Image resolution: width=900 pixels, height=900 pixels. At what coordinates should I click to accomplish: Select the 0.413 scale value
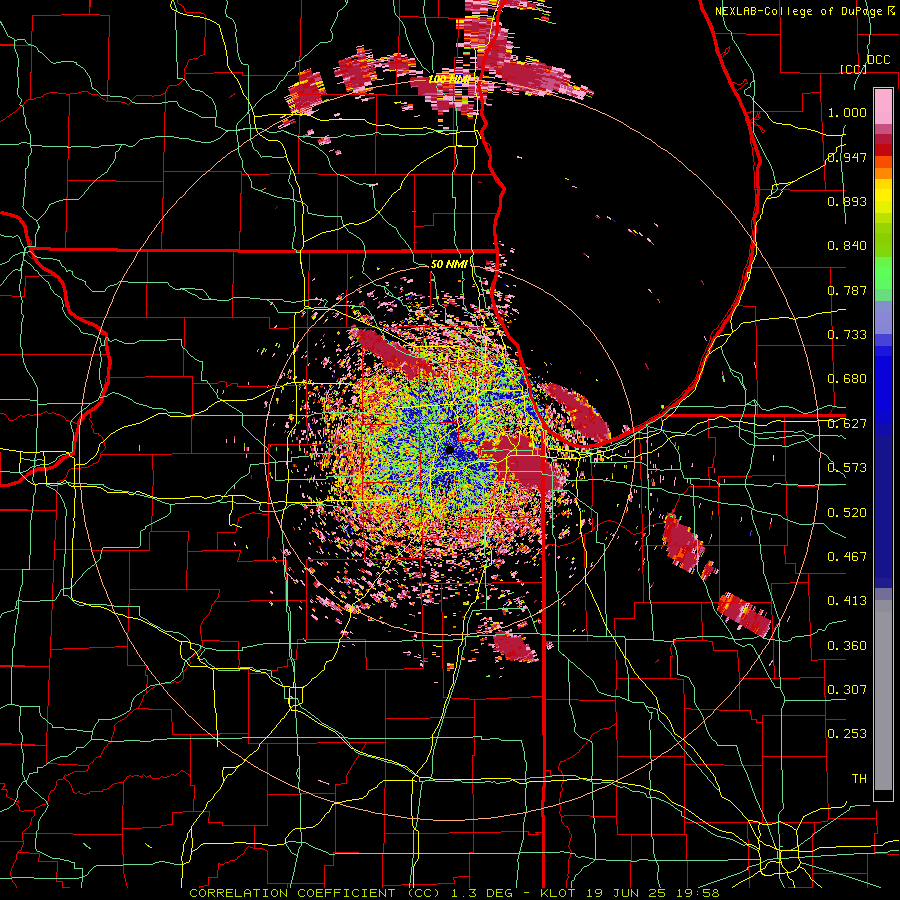[847, 601]
